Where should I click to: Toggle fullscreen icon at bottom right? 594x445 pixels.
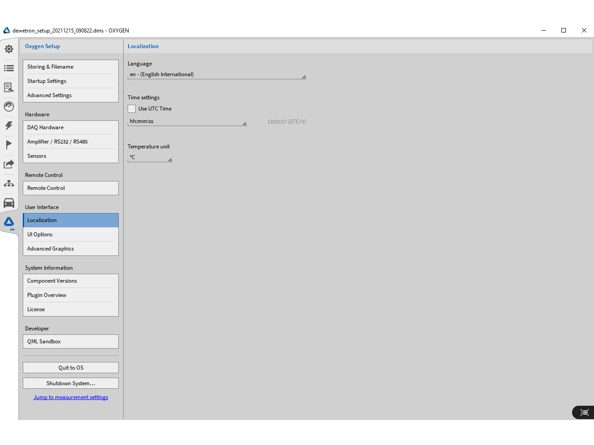point(584,412)
